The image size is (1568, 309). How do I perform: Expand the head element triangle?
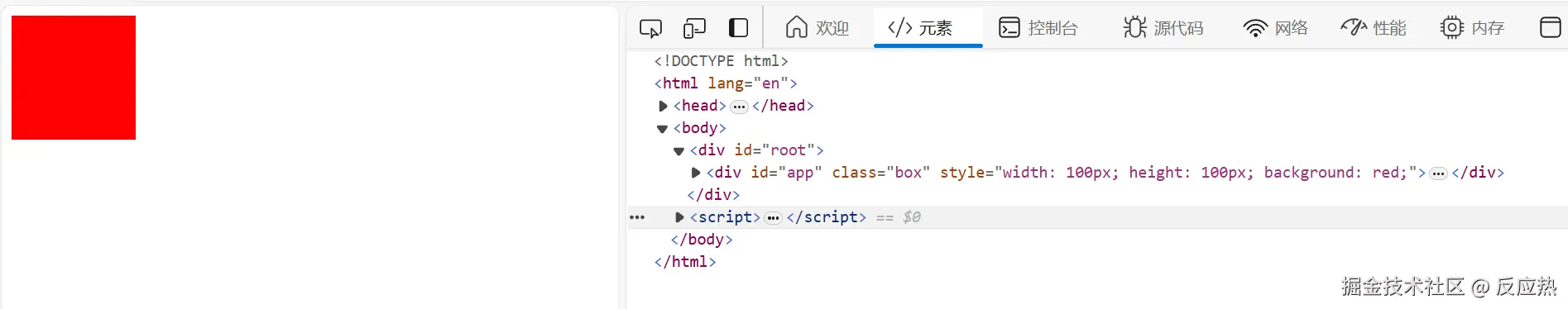[663, 106]
